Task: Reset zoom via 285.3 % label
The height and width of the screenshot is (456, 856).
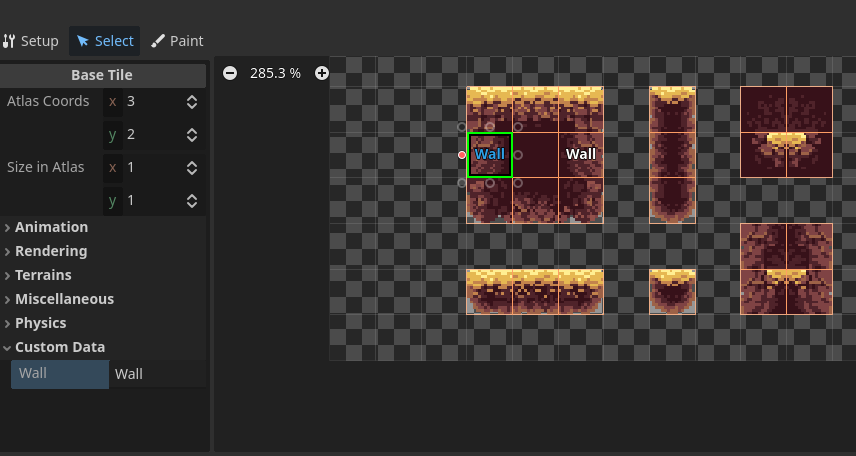Action: [275, 73]
